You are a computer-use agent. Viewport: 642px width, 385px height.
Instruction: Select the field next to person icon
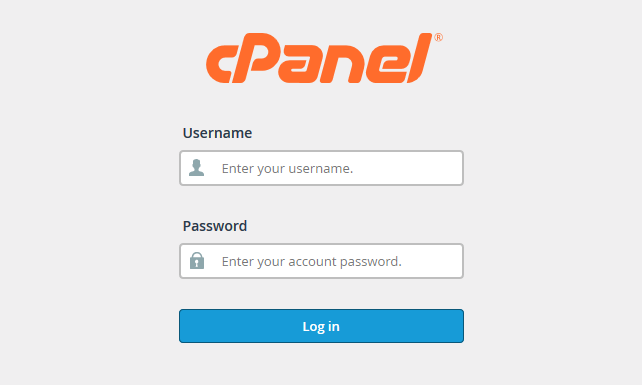click(x=321, y=168)
